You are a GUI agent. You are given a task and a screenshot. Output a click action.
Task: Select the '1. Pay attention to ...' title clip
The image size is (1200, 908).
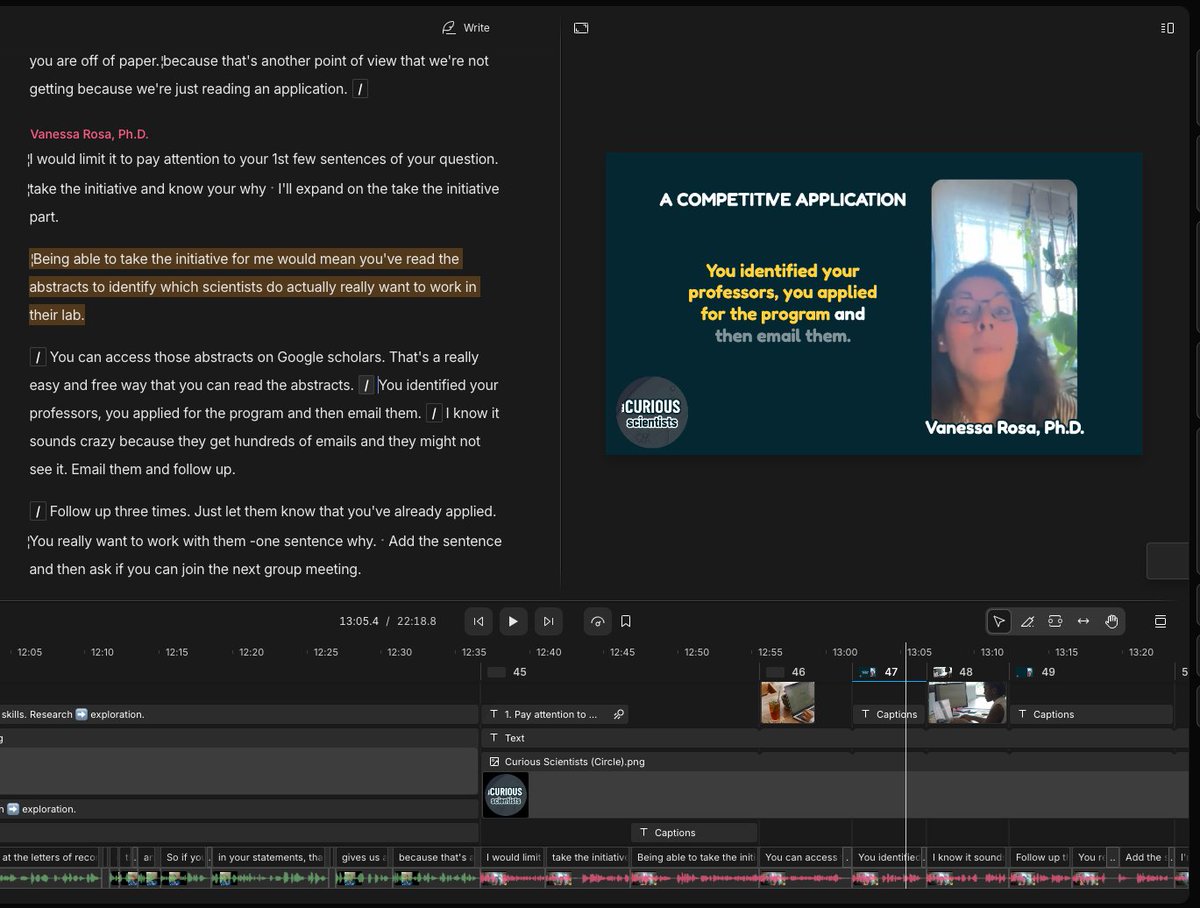555,715
